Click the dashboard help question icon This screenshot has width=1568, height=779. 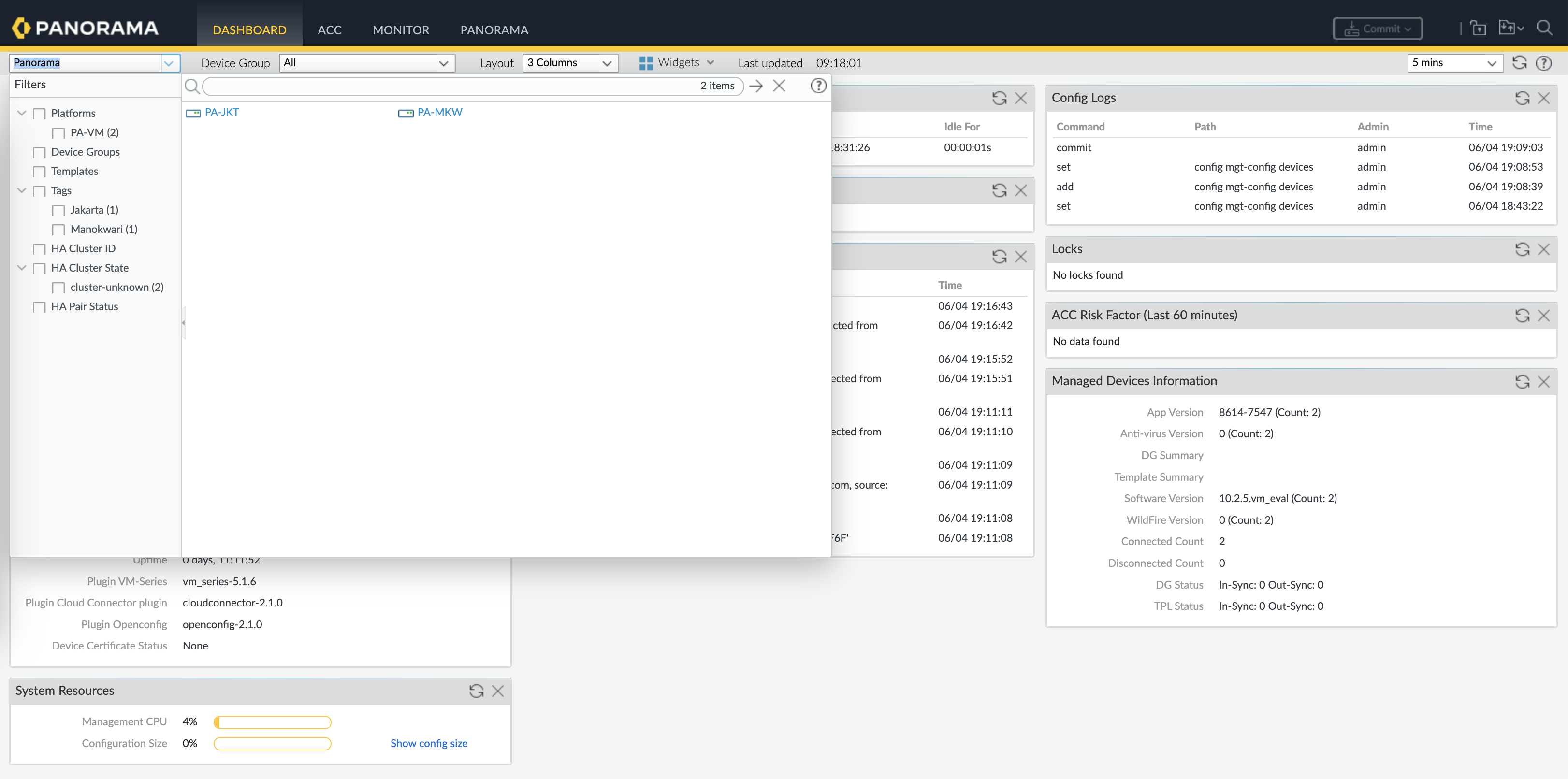pos(1544,63)
